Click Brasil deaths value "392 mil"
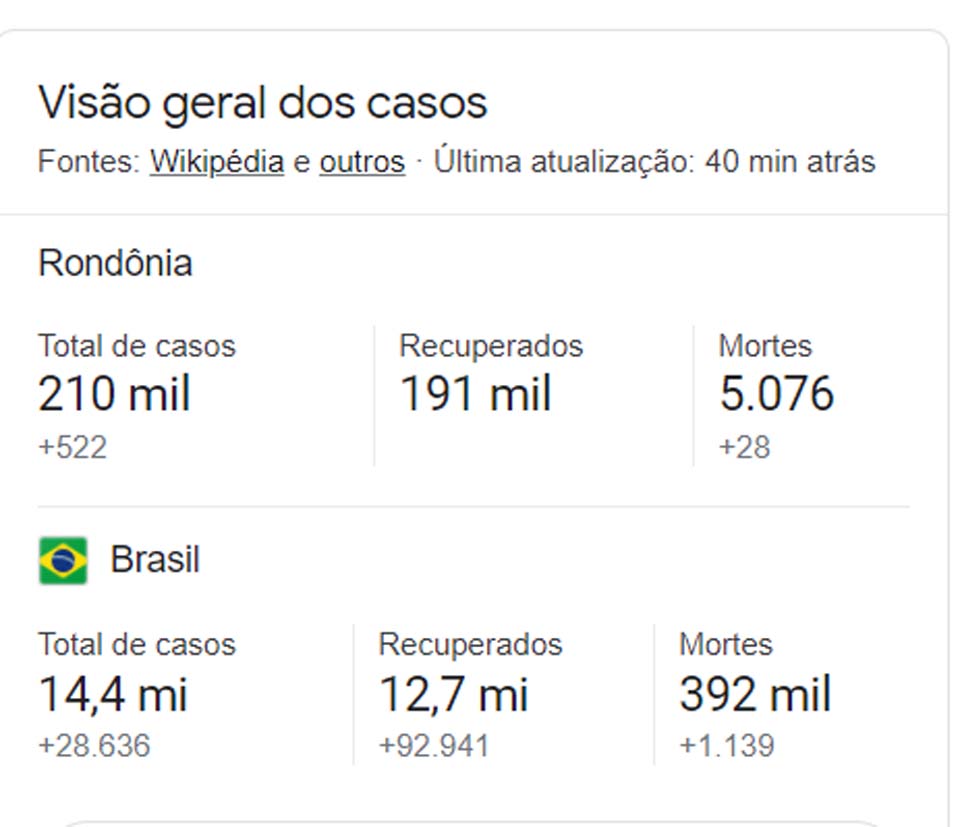The height and width of the screenshot is (827, 960). click(x=755, y=694)
